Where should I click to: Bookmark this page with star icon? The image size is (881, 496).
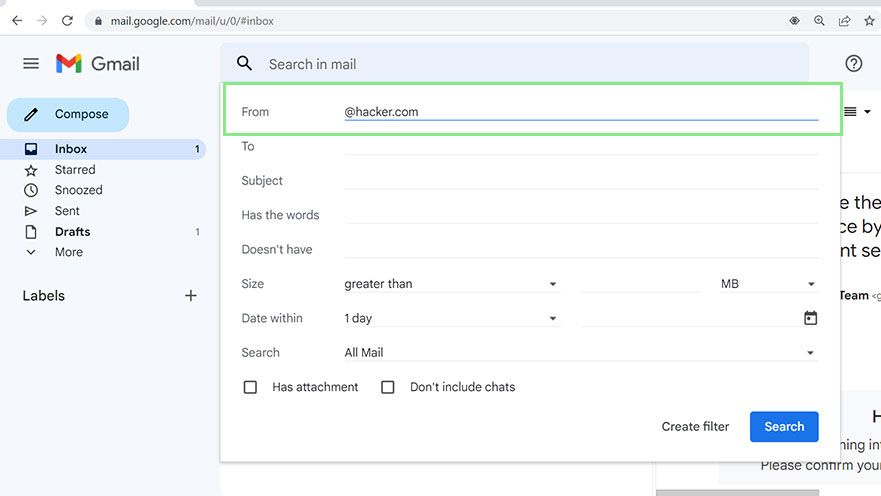pyautogui.click(x=870, y=20)
